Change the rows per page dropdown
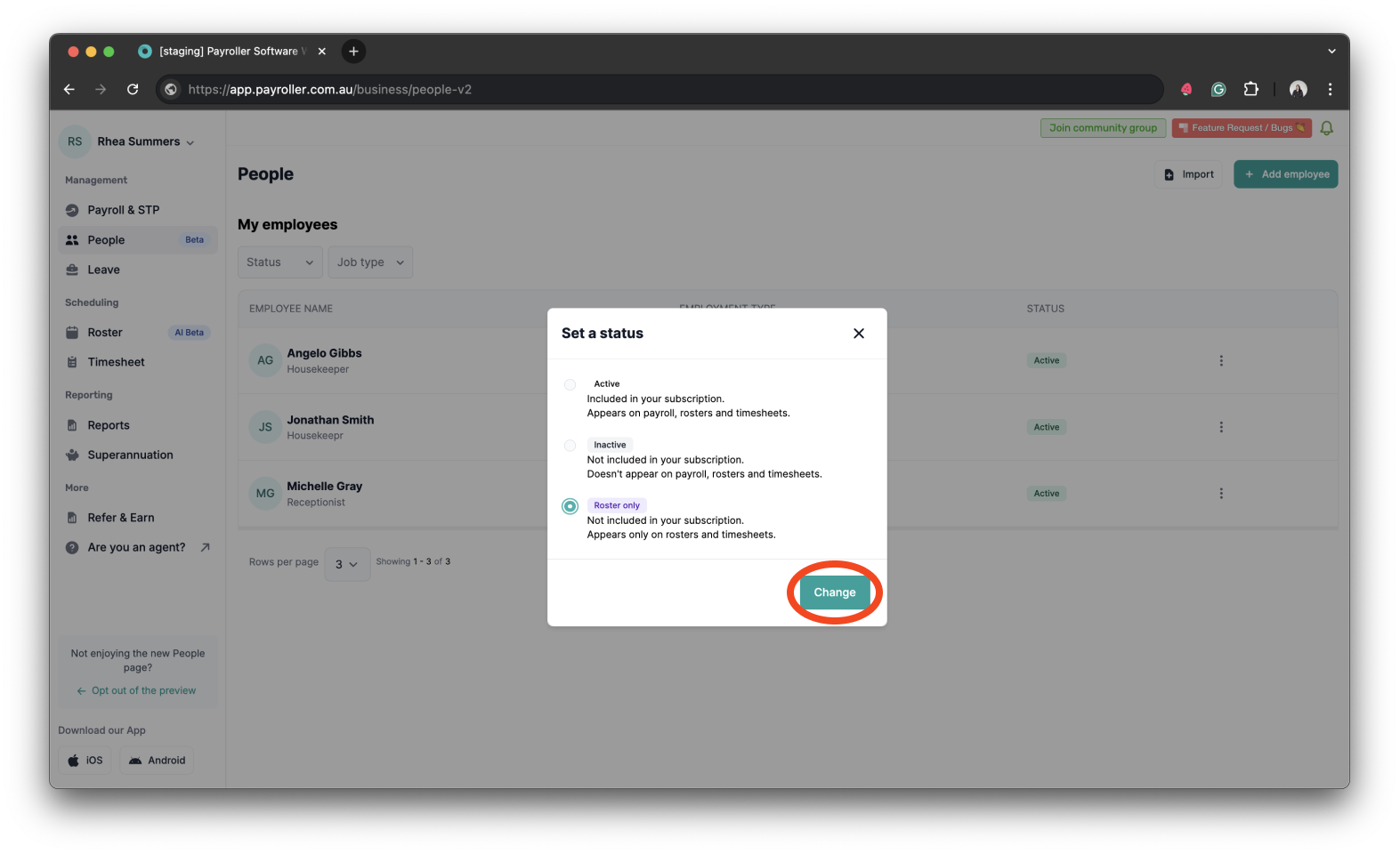Screen dimensions: 1400x854 (x=346, y=564)
